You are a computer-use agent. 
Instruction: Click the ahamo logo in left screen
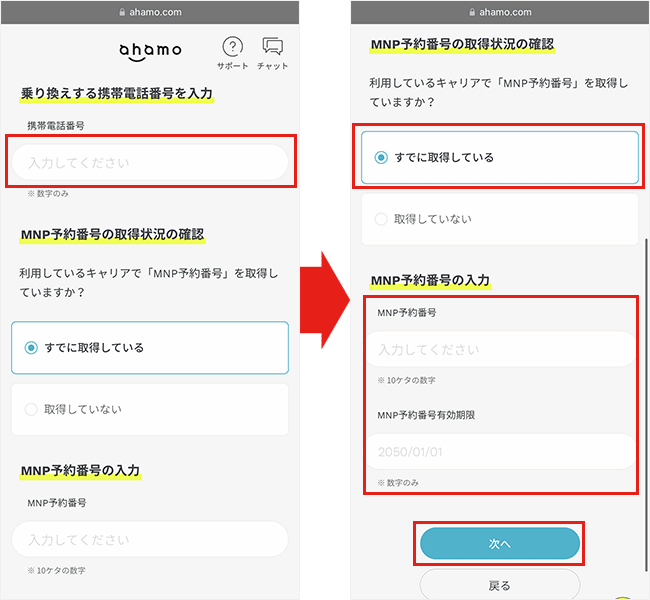[x=150, y=52]
